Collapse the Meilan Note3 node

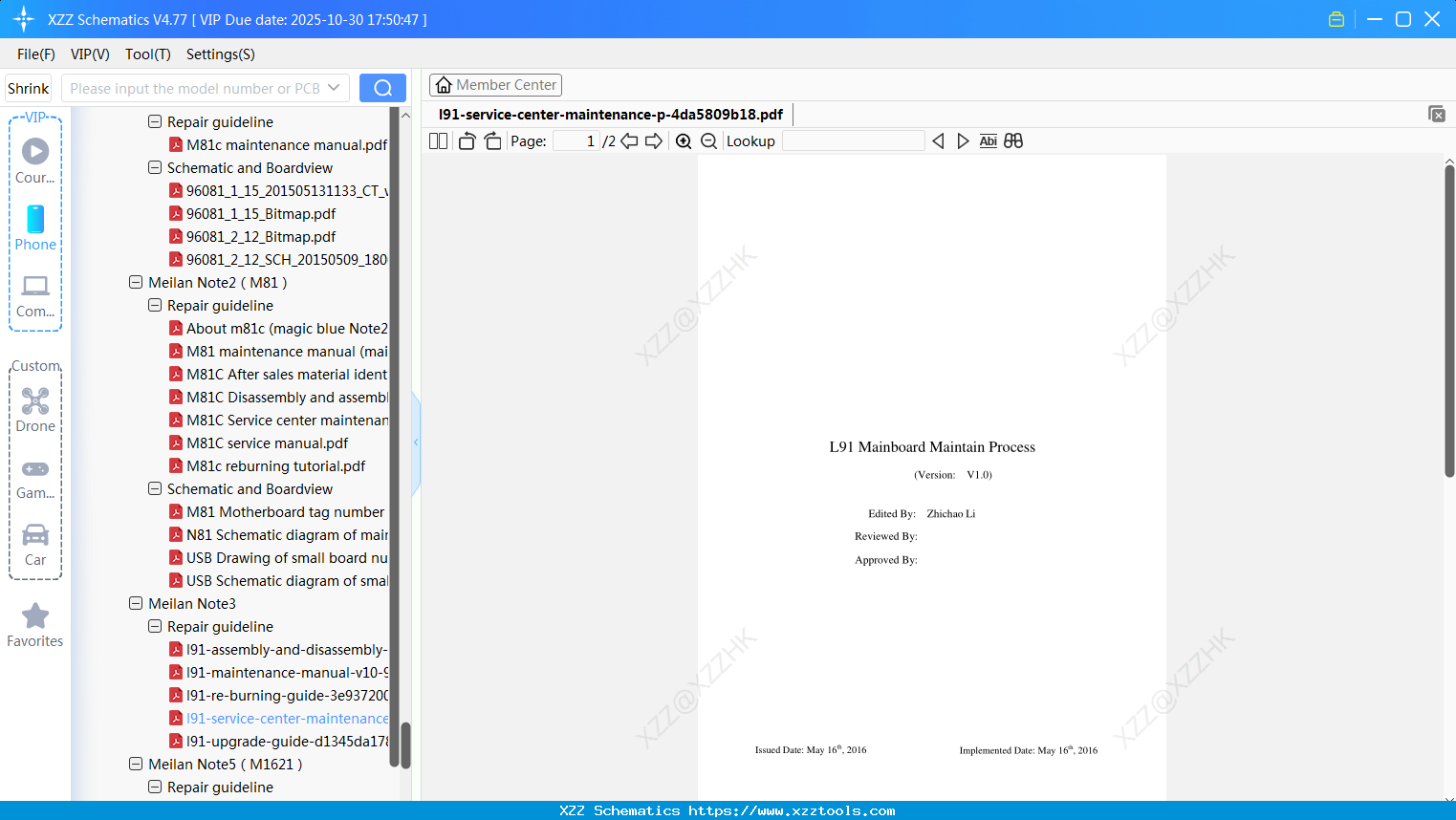tap(136, 604)
